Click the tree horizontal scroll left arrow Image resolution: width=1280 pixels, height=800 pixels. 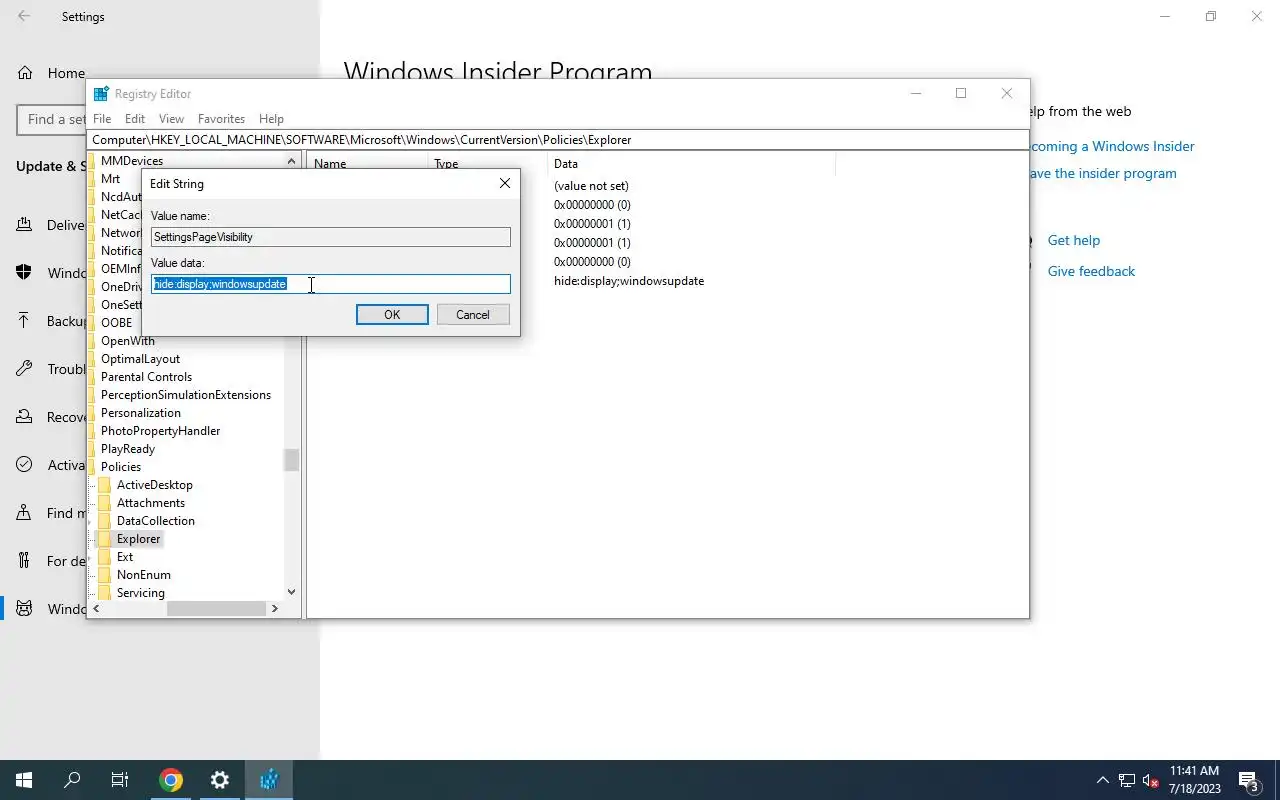97,608
